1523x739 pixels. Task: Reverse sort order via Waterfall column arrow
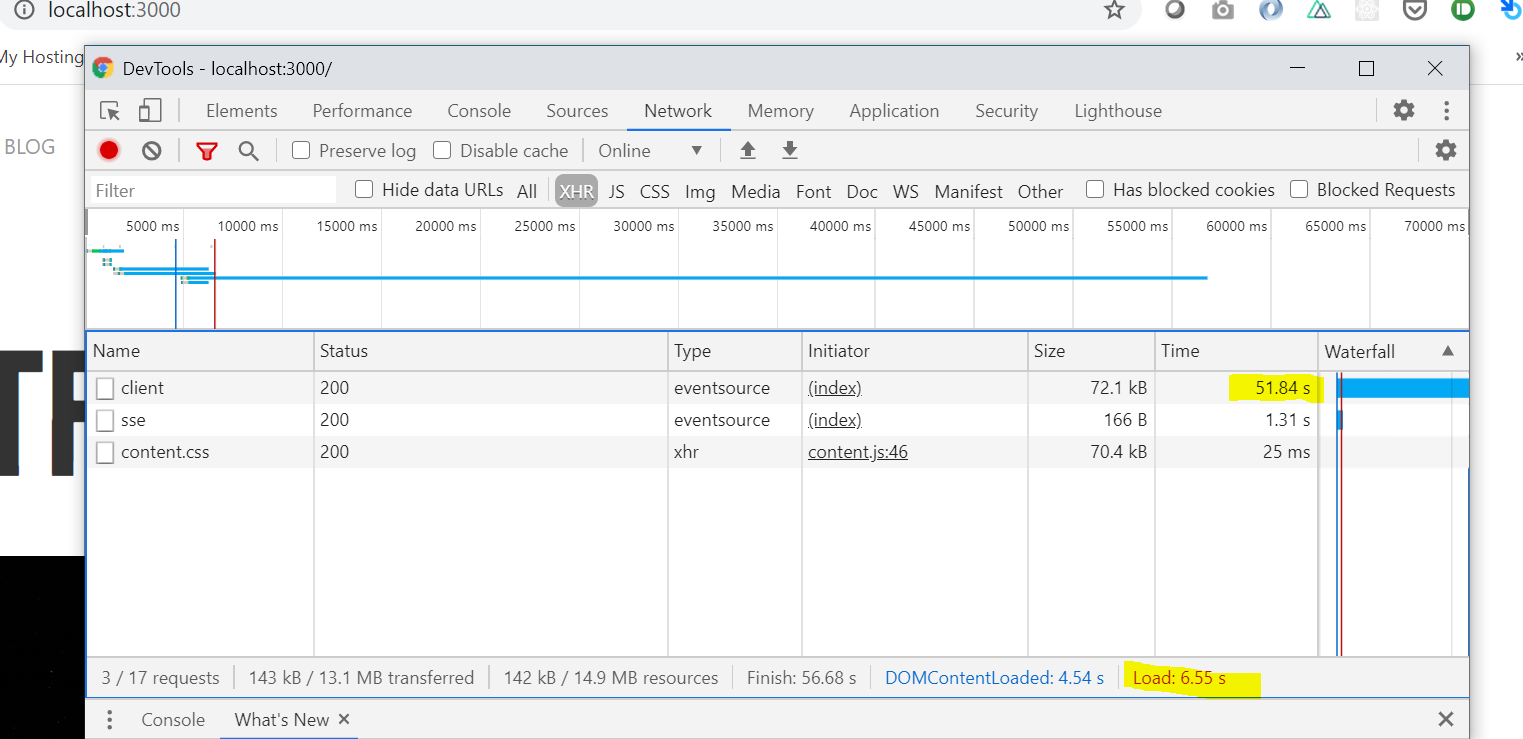pyautogui.click(x=1448, y=351)
